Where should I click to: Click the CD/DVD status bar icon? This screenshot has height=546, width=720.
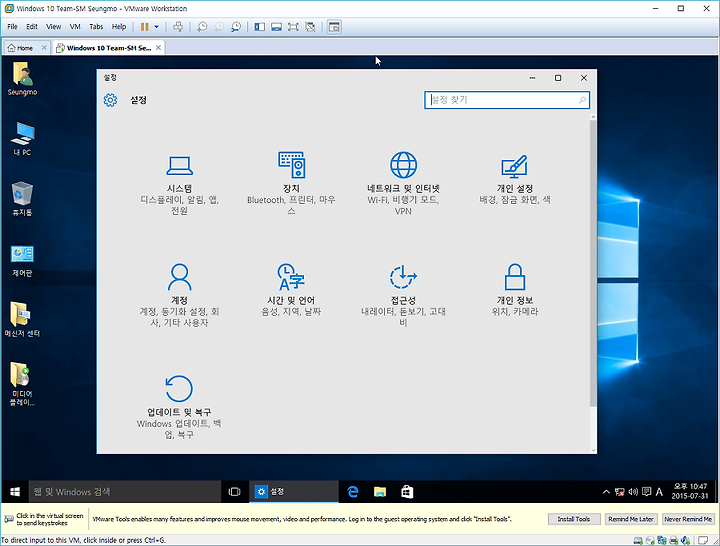click(650, 540)
